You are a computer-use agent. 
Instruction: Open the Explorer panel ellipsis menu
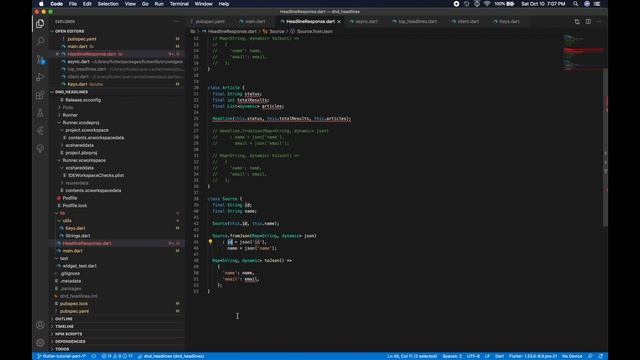[176, 22]
